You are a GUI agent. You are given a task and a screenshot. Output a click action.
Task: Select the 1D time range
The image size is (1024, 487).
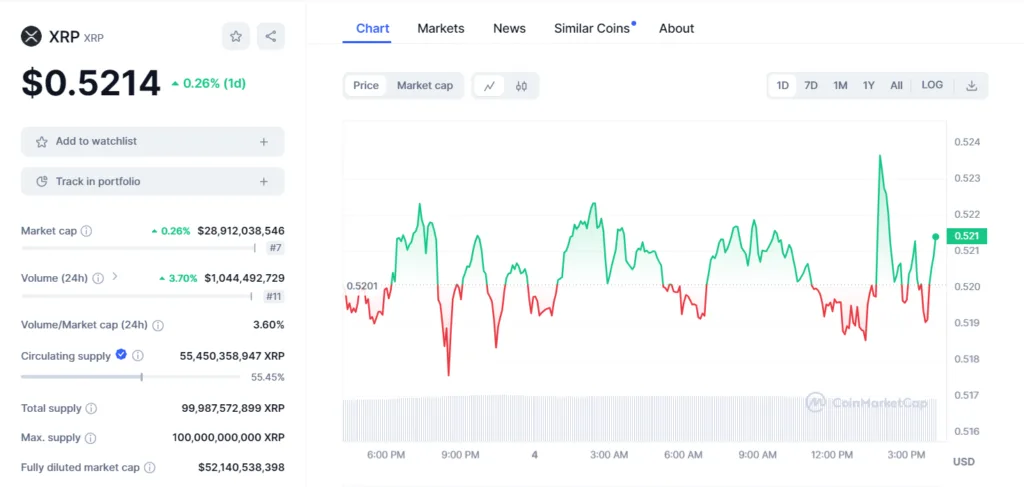point(782,86)
